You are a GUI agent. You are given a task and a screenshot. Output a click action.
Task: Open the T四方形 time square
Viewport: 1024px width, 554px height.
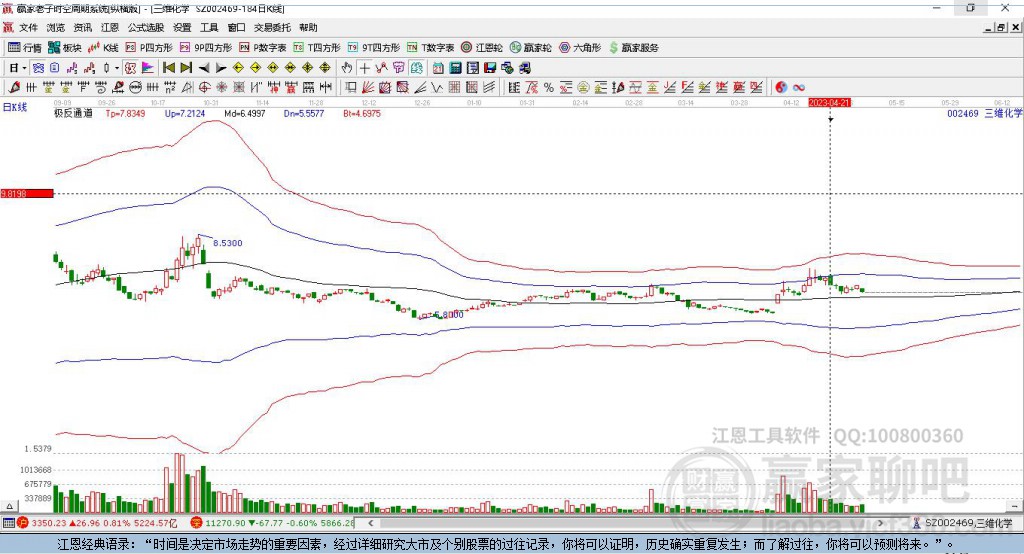317,48
